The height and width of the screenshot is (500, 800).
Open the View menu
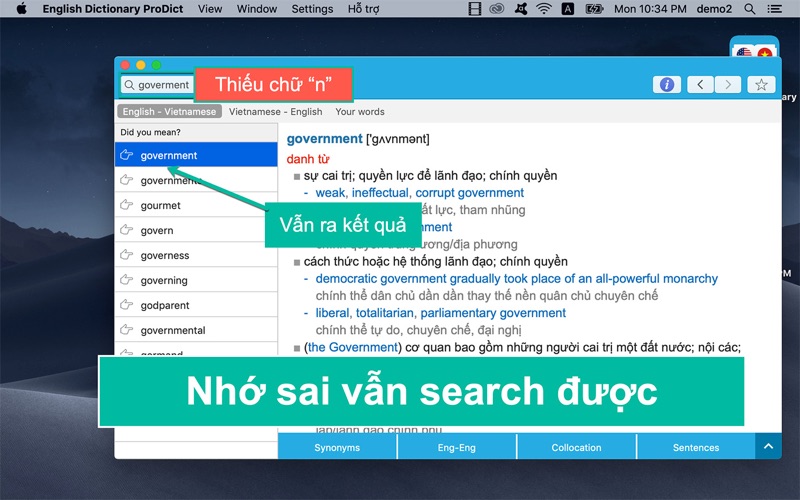[210, 9]
